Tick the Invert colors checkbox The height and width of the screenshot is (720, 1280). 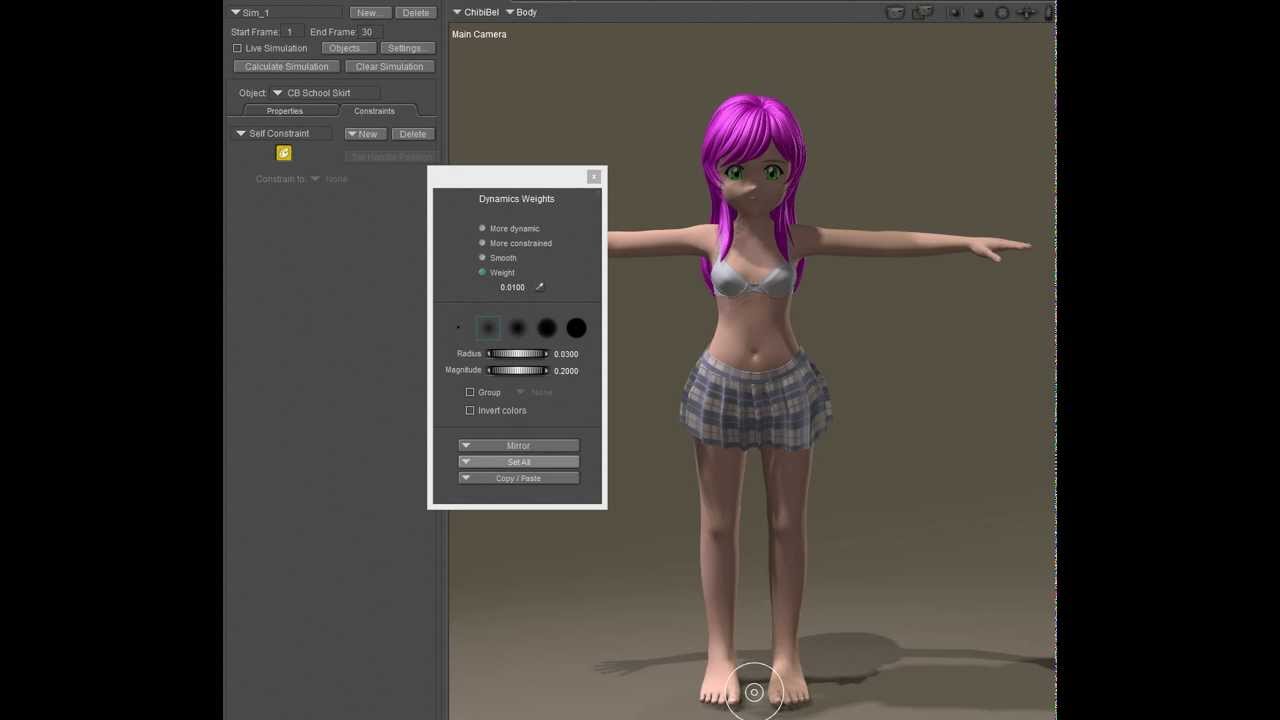point(470,410)
